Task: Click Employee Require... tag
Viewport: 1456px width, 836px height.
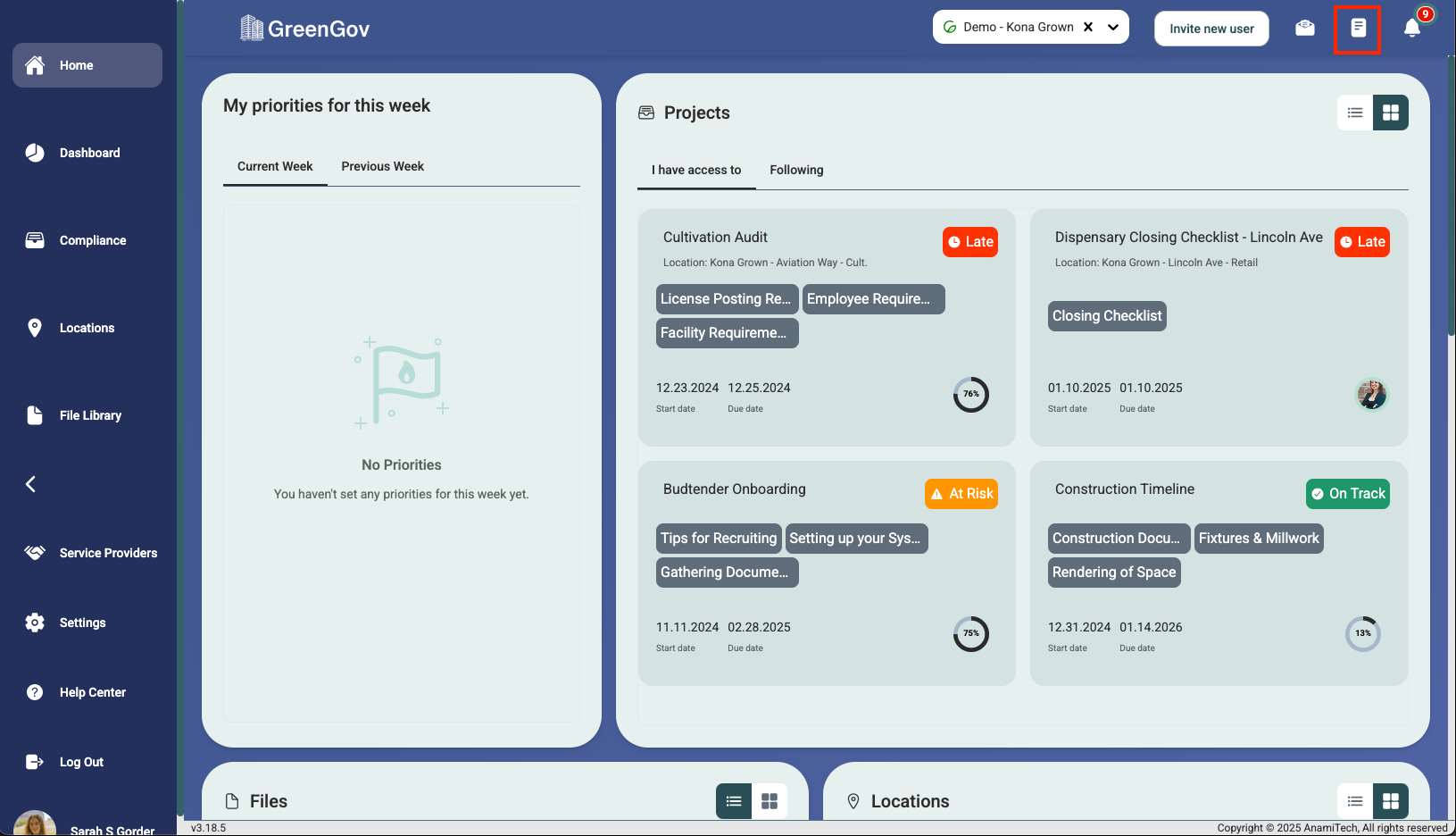Action: pyautogui.click(x=874, y=299)
